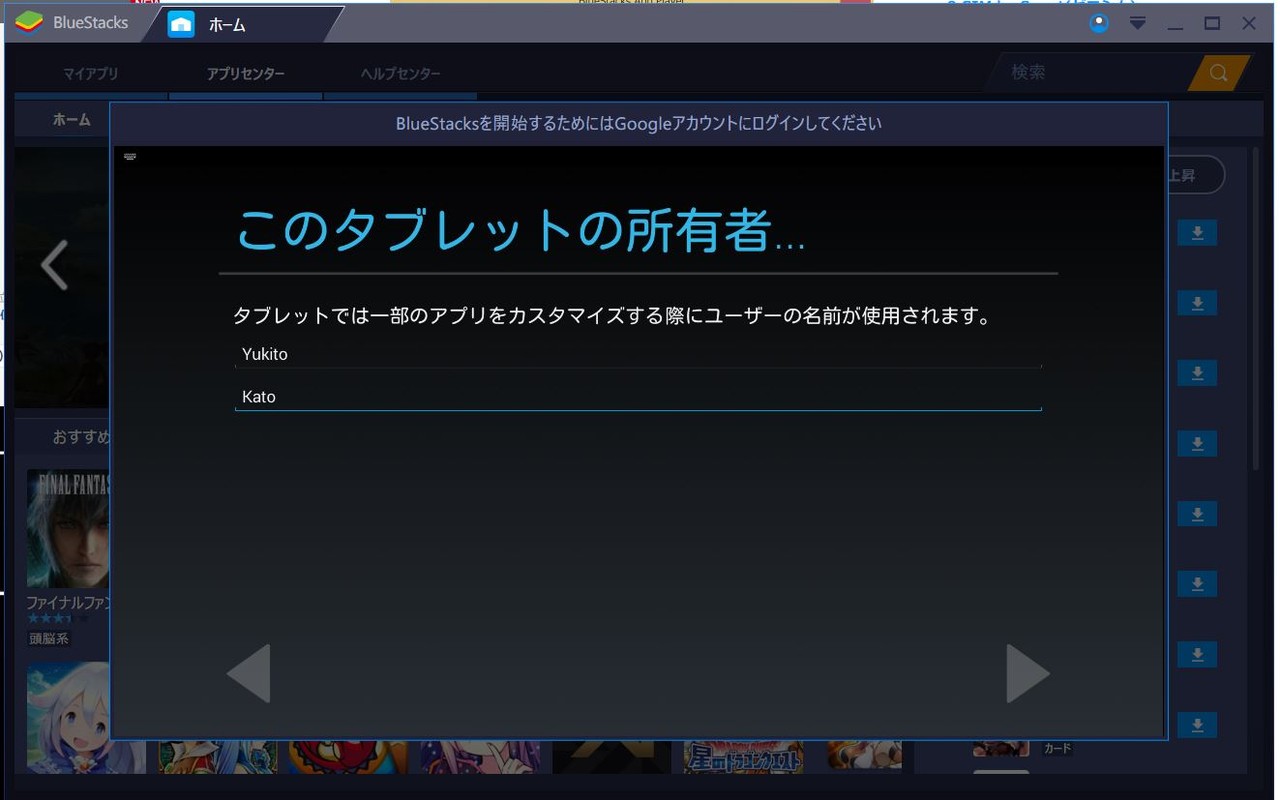Show previous banner with carousel left chevron
The height and width of the screenshot is (800, 1280).
pyautogui.click(x=54, y=266)
